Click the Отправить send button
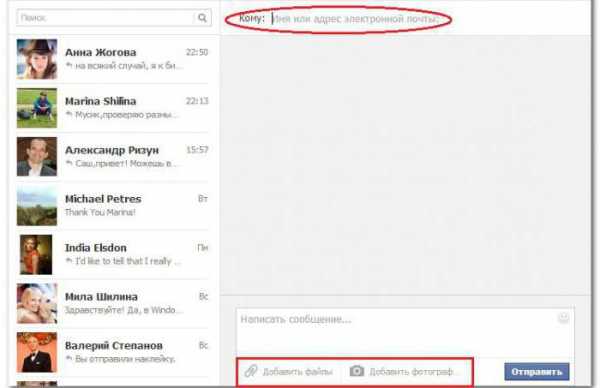The image size is (600, 388). 536,372
